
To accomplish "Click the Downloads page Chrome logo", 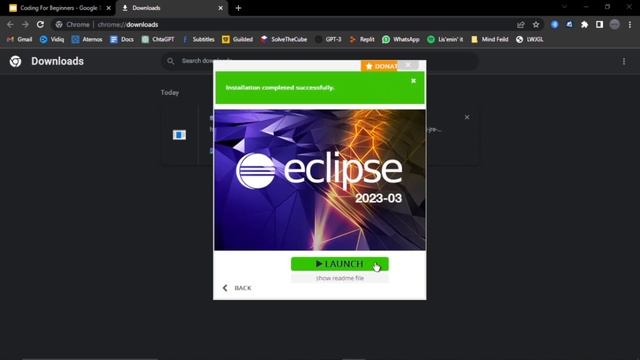I will (16, 61).
